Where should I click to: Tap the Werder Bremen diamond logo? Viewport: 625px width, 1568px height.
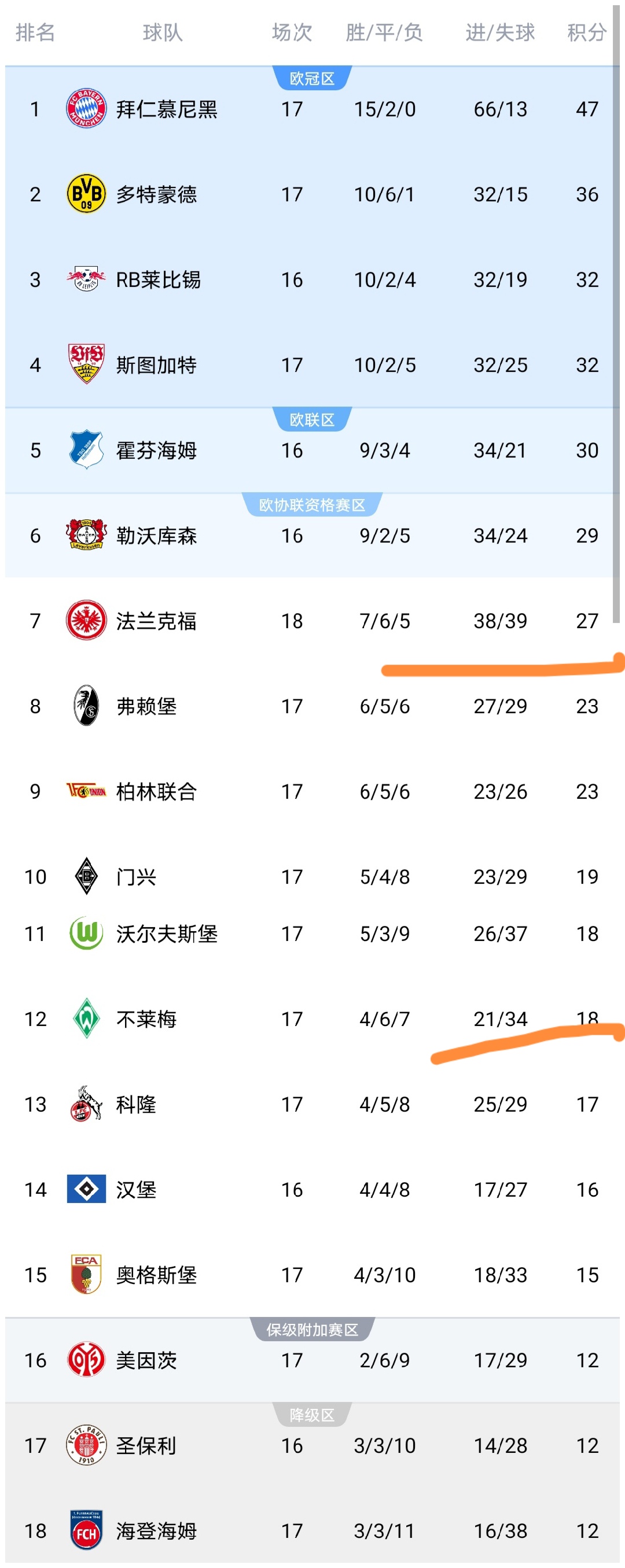86,1019
